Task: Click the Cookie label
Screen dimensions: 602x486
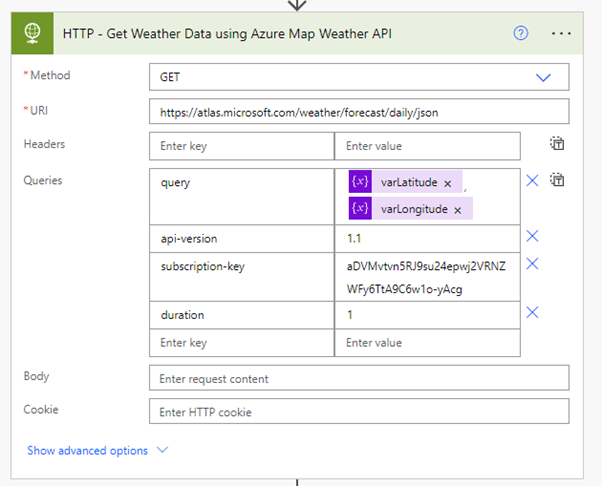Action: 41,409
